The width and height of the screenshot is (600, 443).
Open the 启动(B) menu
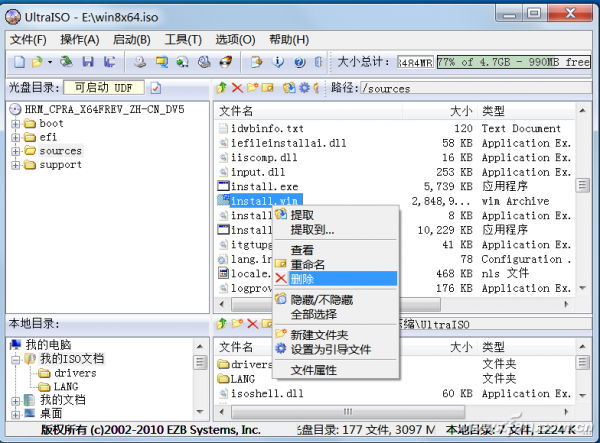pyautogui.click(x=132, y=39)
